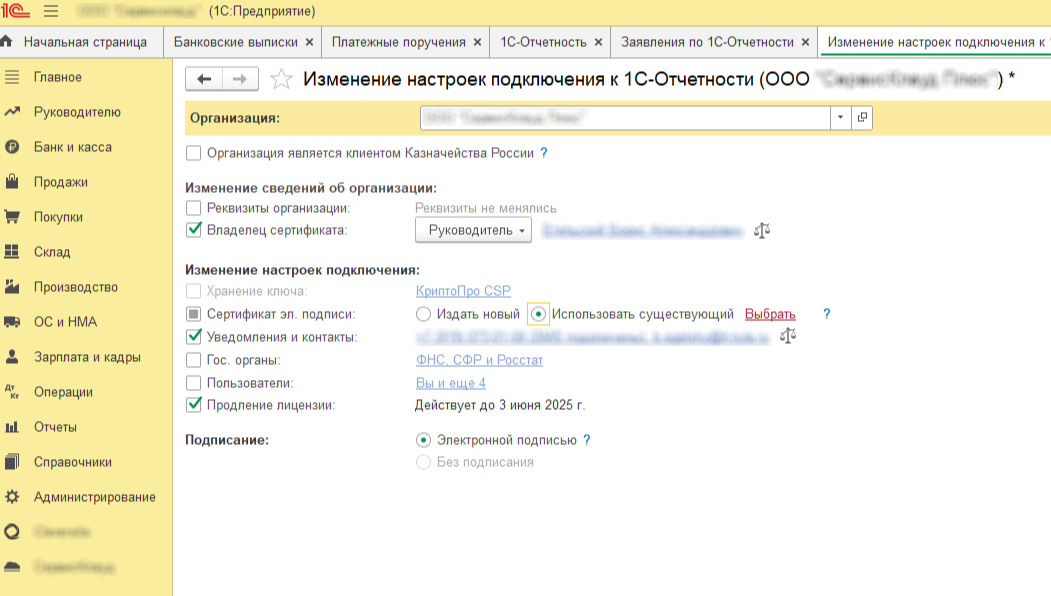
Task: Close the 1С-Отчетность tab
Action: 598,42
